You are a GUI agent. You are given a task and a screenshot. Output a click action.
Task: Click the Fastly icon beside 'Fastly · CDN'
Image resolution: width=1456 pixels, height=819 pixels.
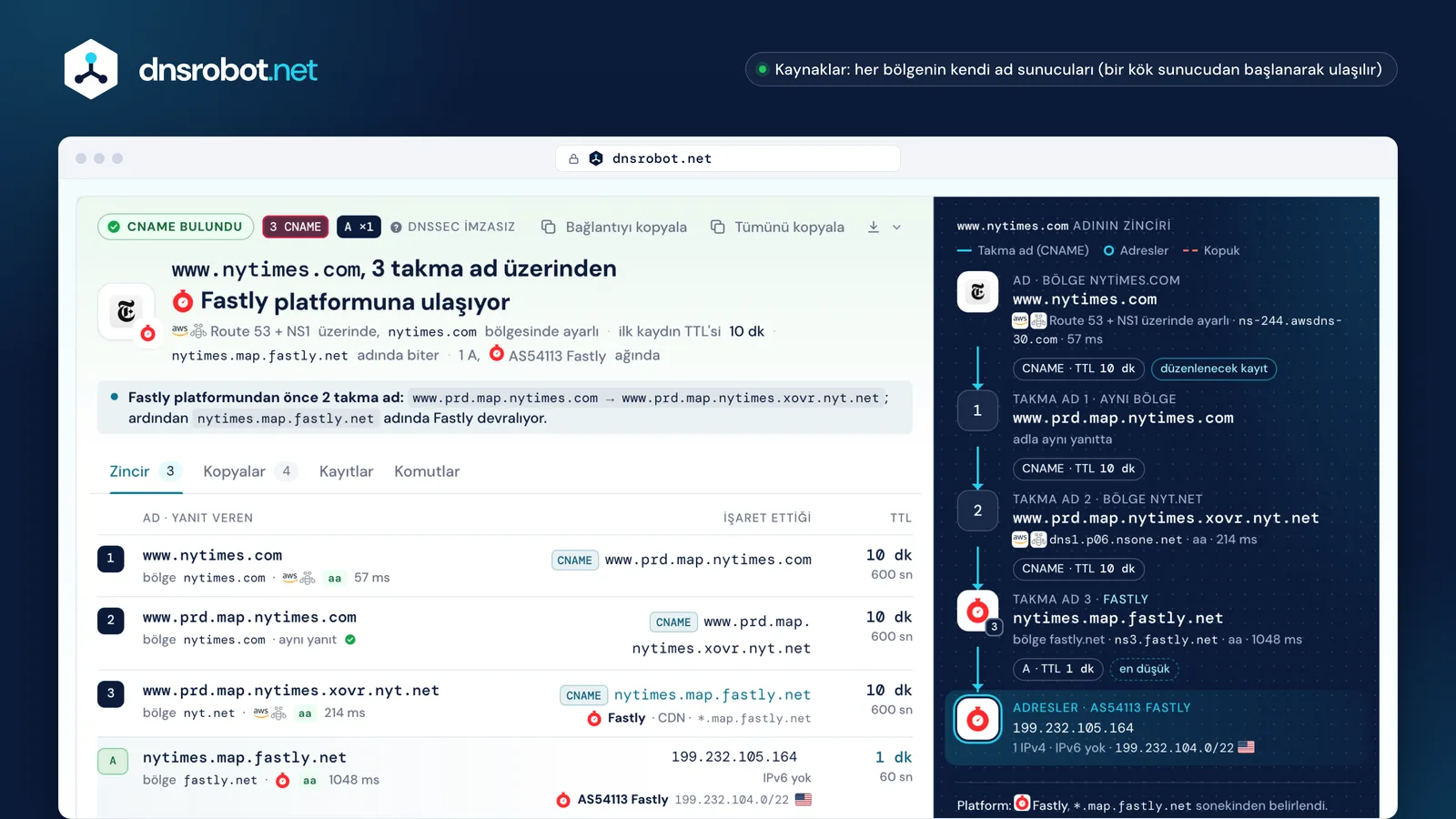[594, 718]
